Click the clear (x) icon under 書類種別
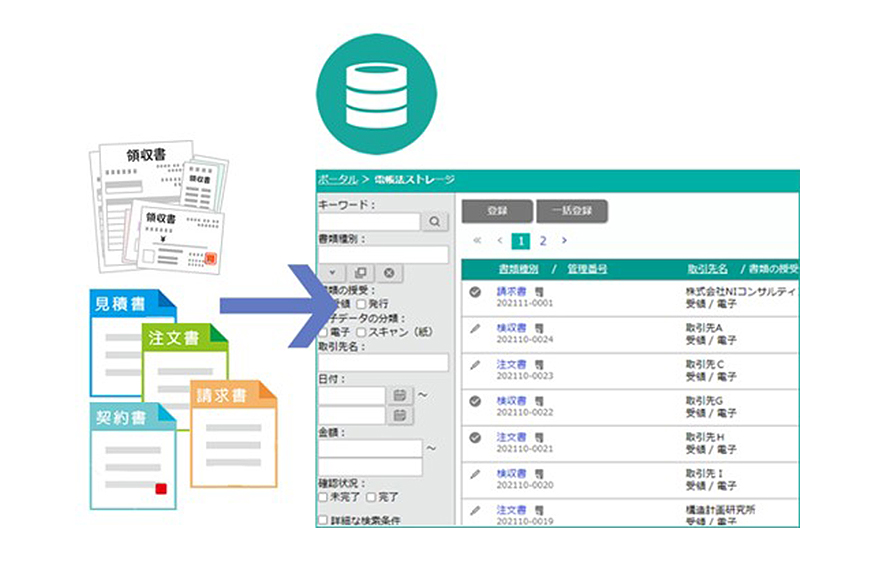 (389, 273)
